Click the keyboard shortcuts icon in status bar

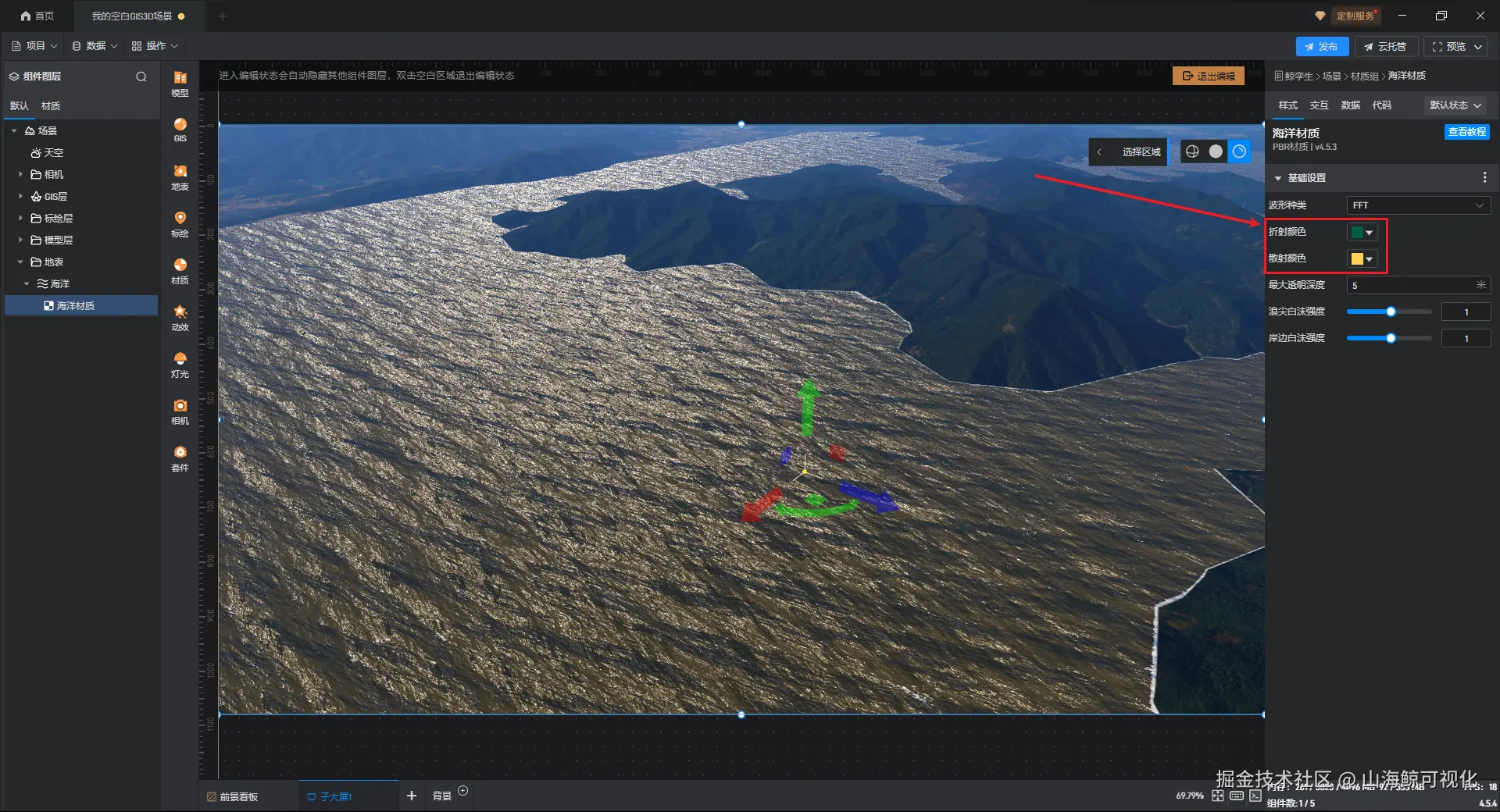1237,796
